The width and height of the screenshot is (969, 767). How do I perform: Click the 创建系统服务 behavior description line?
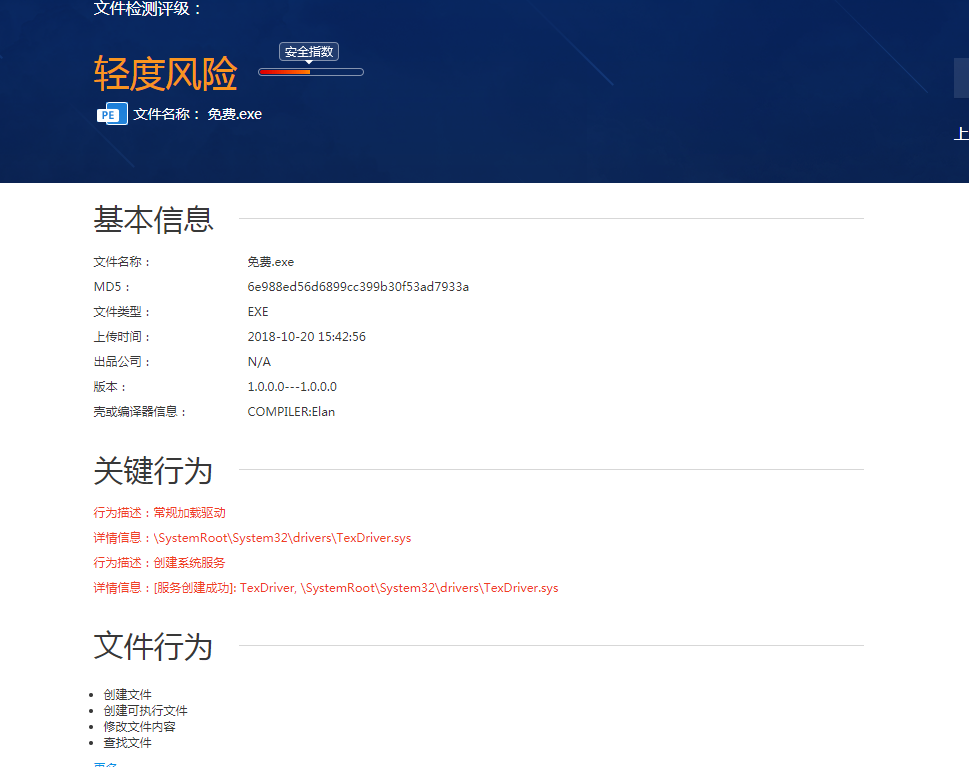coord(160,563)
